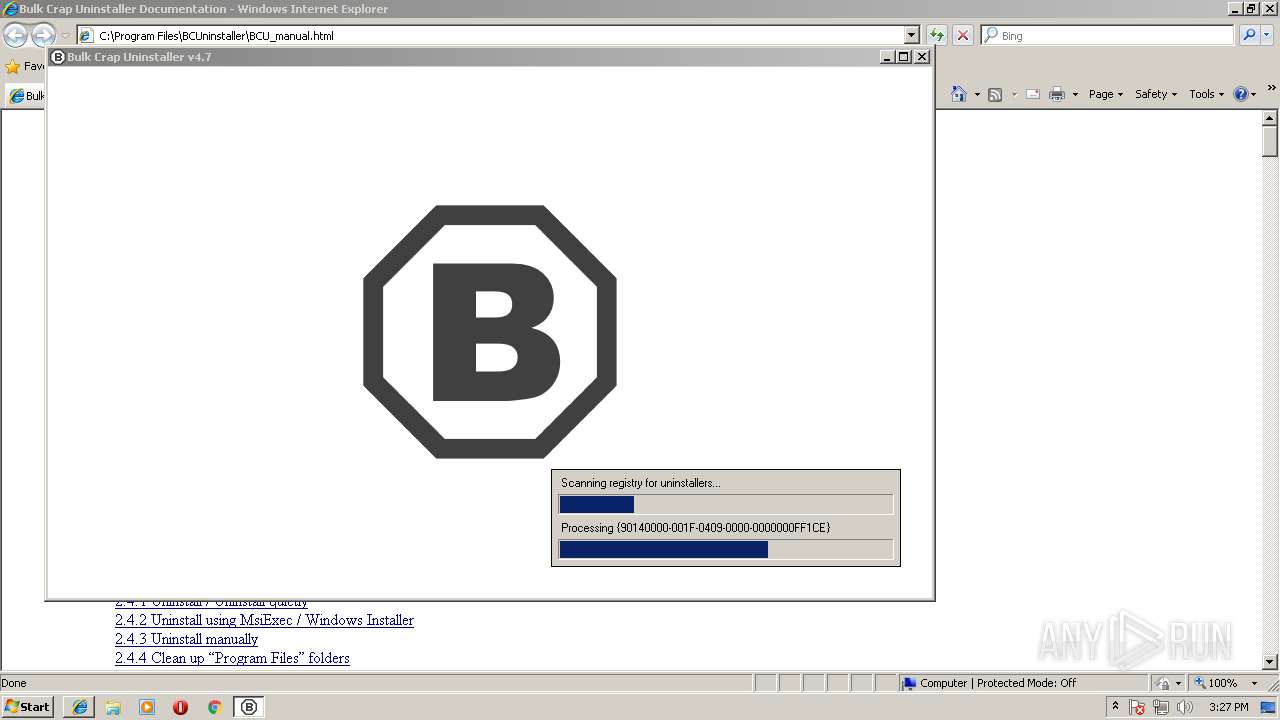
Task: Click the large octagon B splash logo
Action: point(490,332)
